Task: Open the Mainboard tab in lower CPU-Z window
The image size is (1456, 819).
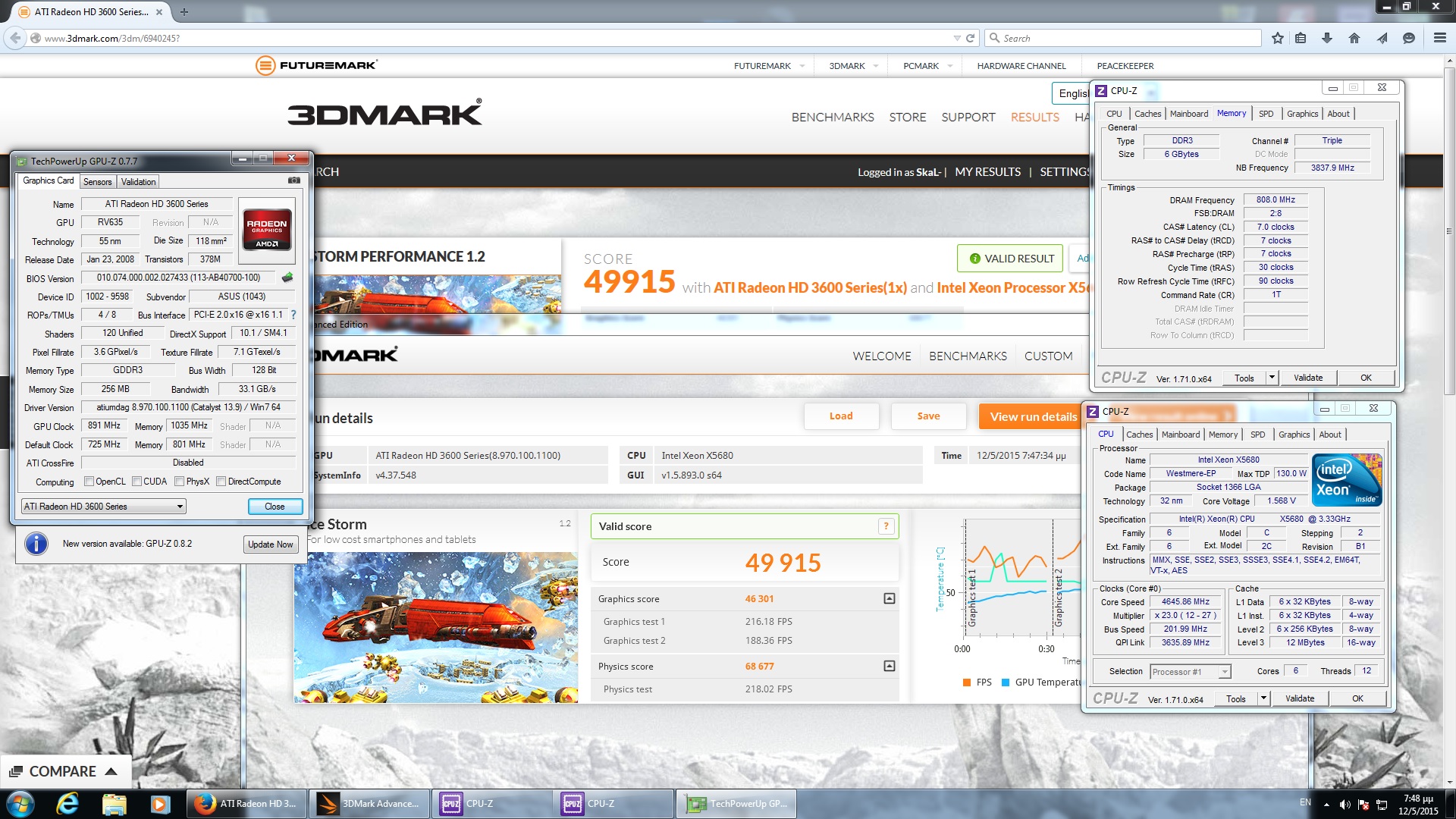Action: click(1181, 435)
